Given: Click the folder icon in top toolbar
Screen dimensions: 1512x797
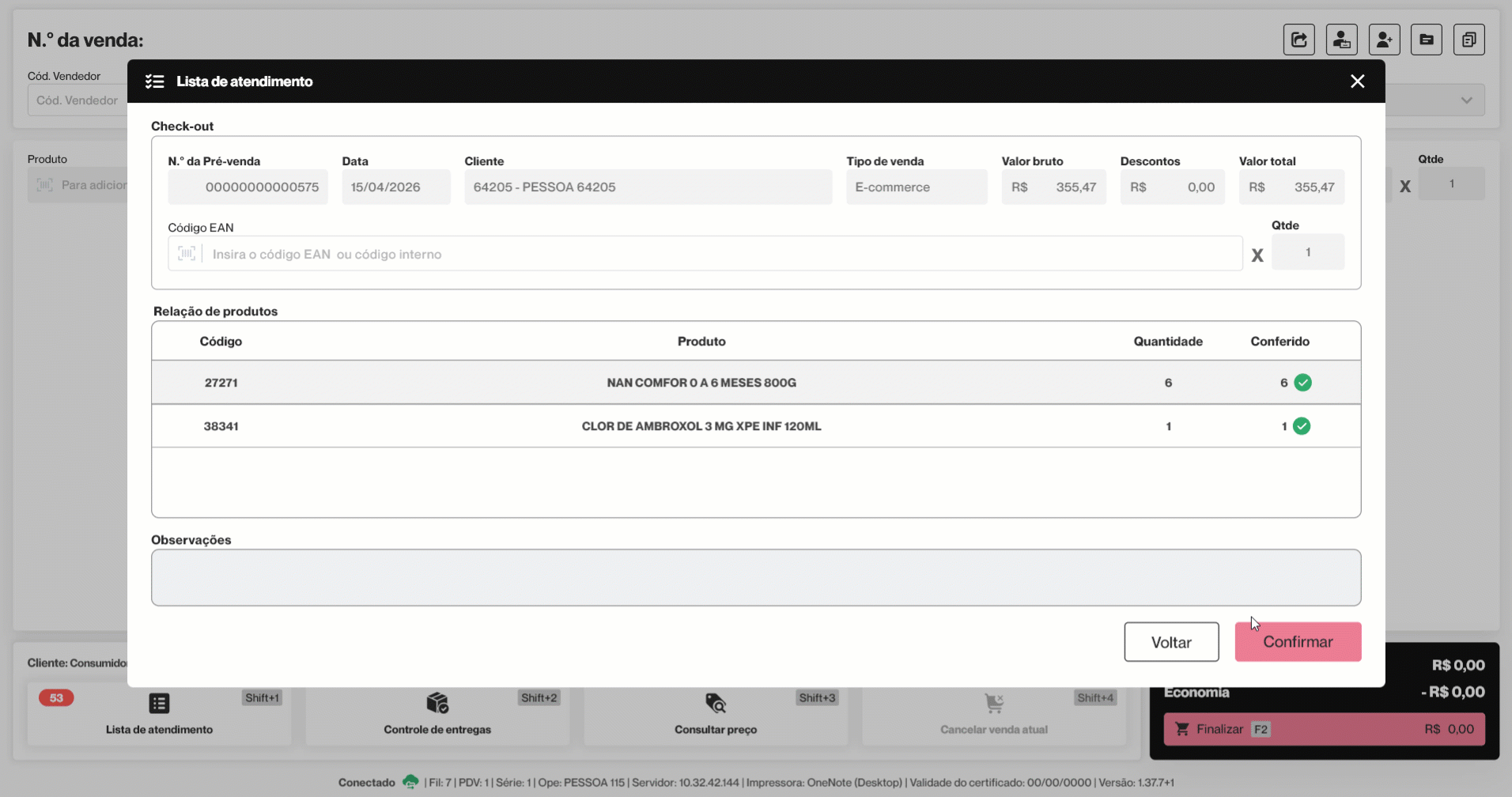Looking at the screenshot, I should [1427, 40].
